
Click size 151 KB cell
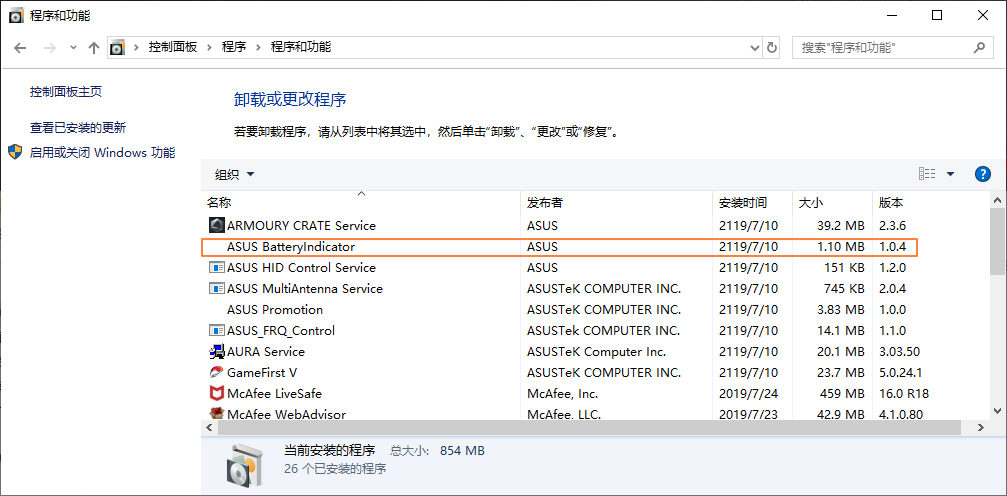pos(844,267)
